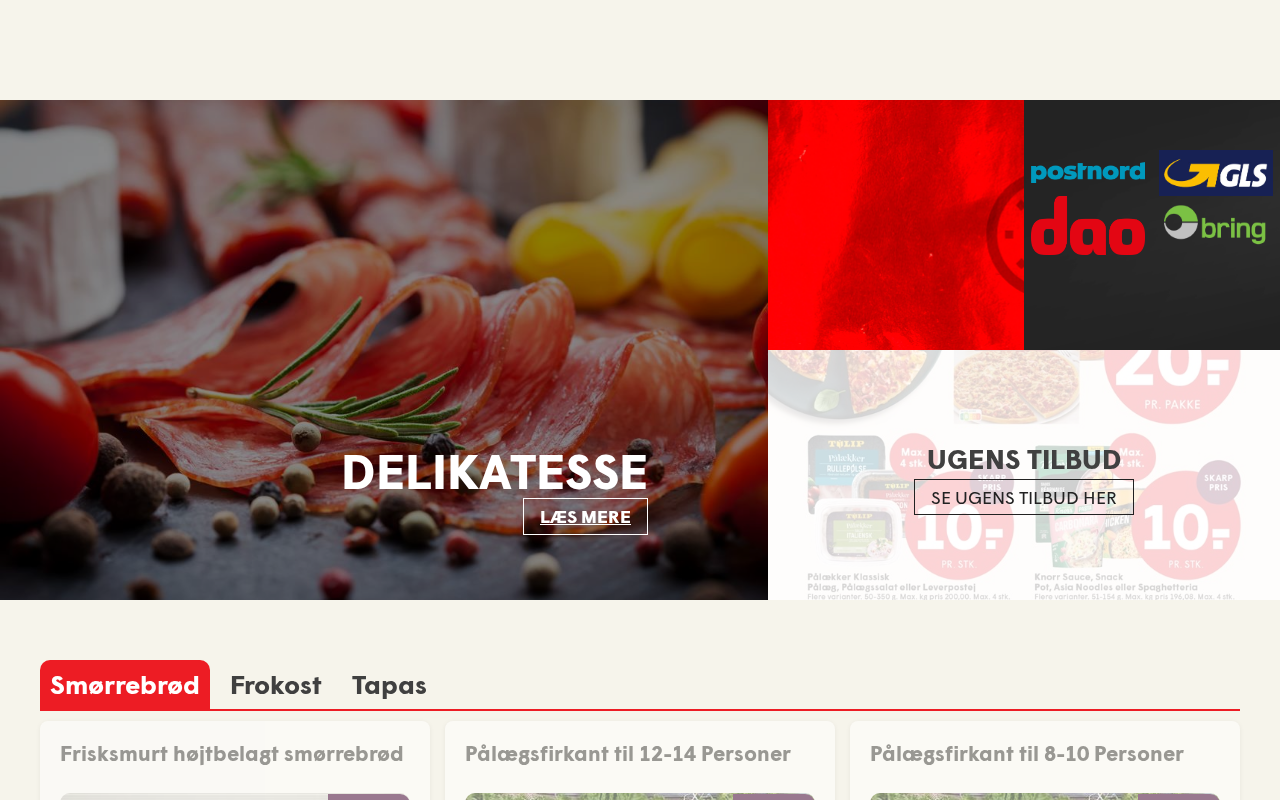This screenshot has width=1280, height=800.
Task: Open Pålægsfirkant til 12-14 Personer title
Action: coord(628,754)
